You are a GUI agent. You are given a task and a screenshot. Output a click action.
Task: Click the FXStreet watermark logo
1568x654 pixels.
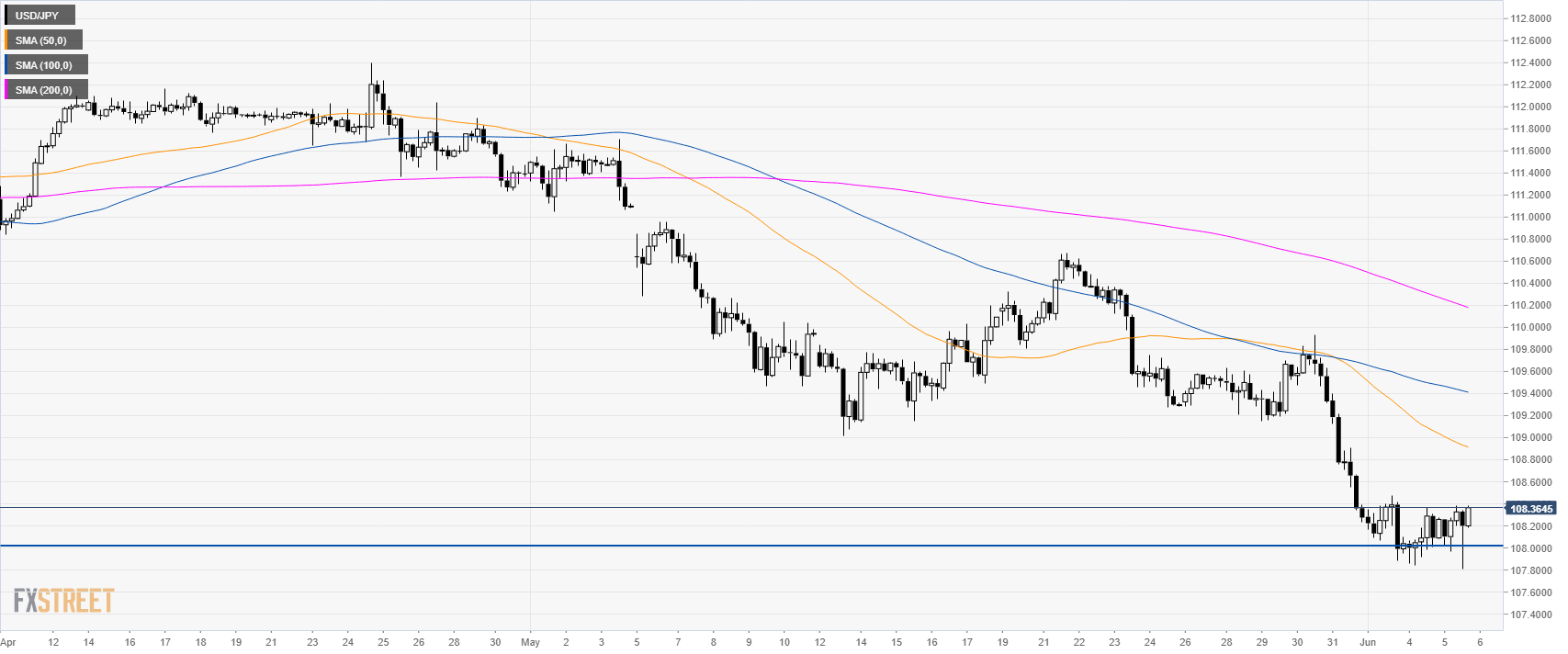(63, 602)
